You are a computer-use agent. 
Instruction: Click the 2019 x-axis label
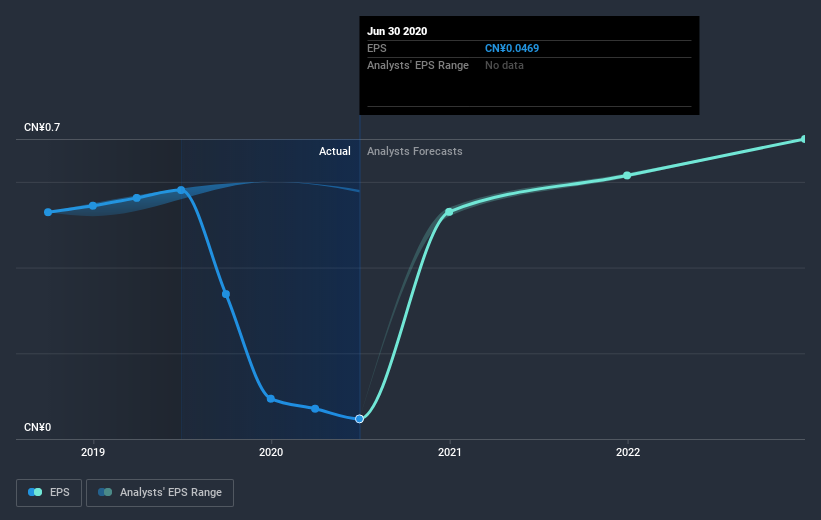(x=93, y=452)
